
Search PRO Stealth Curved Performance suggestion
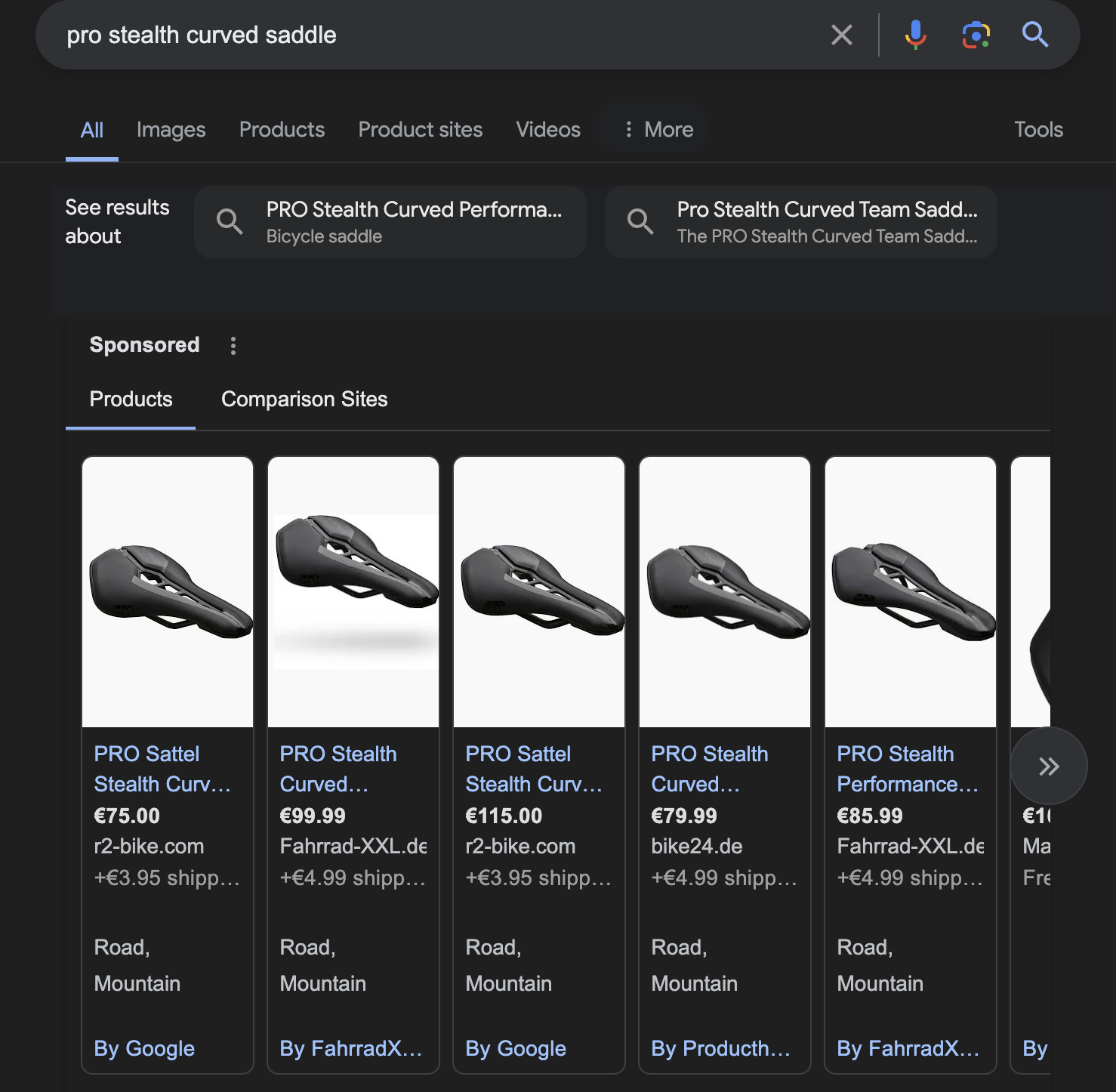(390, 223)
